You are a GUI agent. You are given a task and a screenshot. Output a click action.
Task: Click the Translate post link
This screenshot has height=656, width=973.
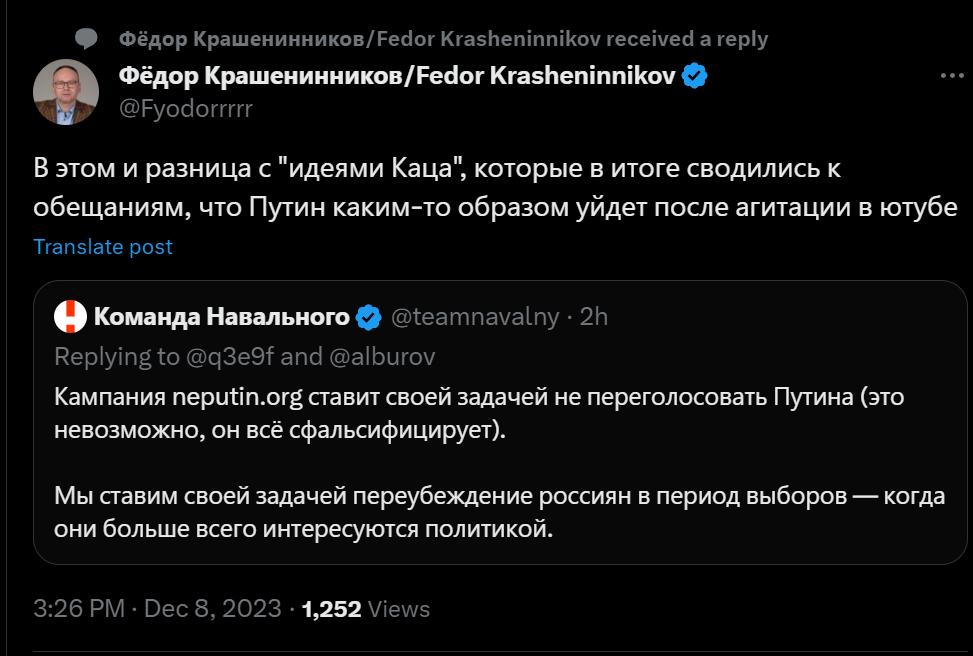point(103,246)
